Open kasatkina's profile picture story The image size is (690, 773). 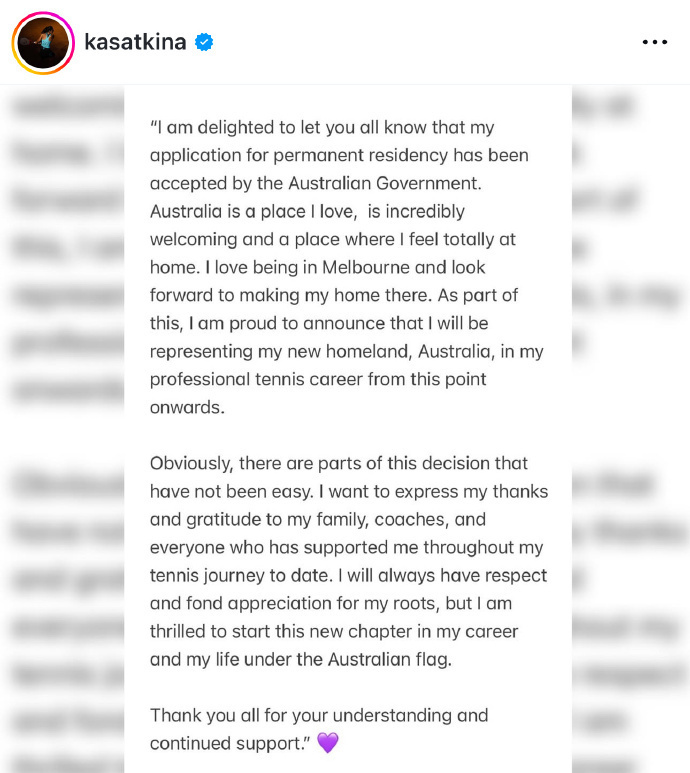tap(43, 43)
